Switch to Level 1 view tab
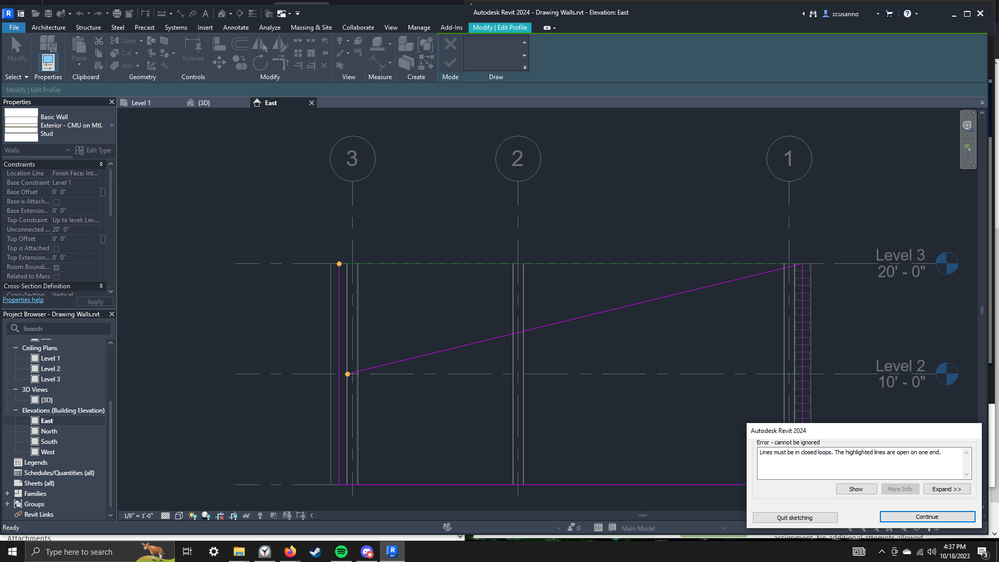This screenshot has width=999, height=562. click(141, 103)
